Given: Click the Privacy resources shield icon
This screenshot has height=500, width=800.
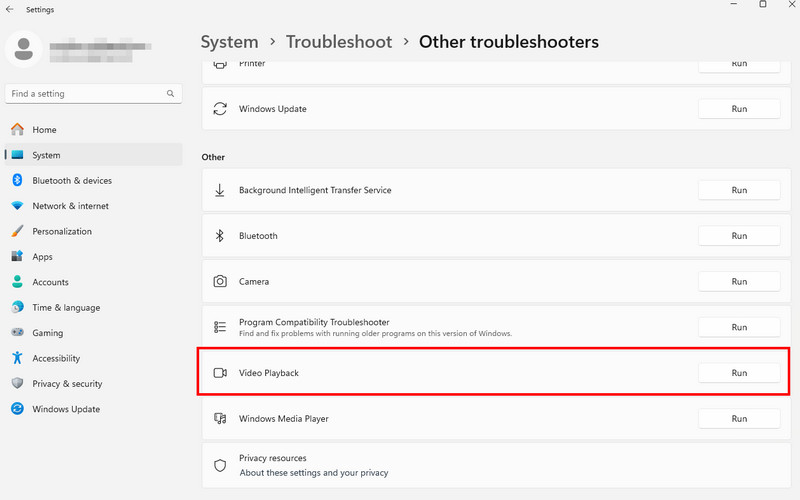Looking at the screenshot, I should (220, 465).
